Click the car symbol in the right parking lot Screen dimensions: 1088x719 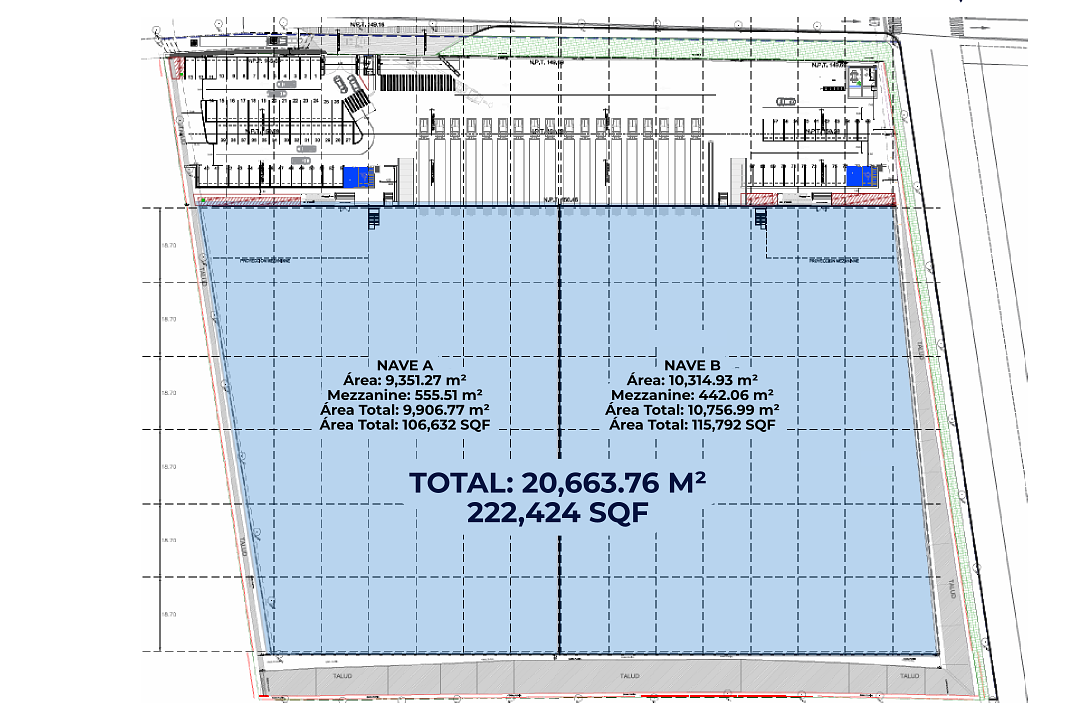coord(785,100)
